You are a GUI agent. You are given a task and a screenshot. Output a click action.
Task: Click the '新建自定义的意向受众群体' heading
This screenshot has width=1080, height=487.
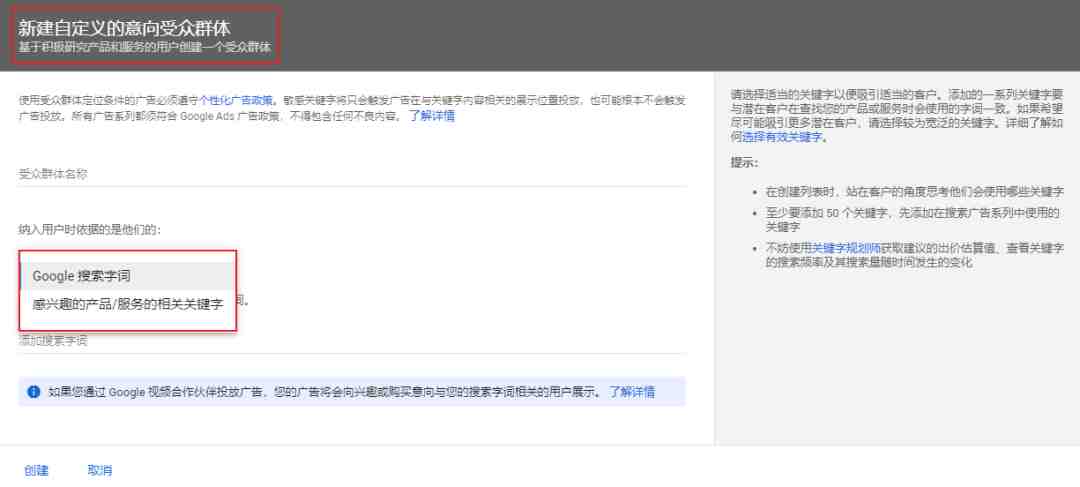[x=124, y=28]
